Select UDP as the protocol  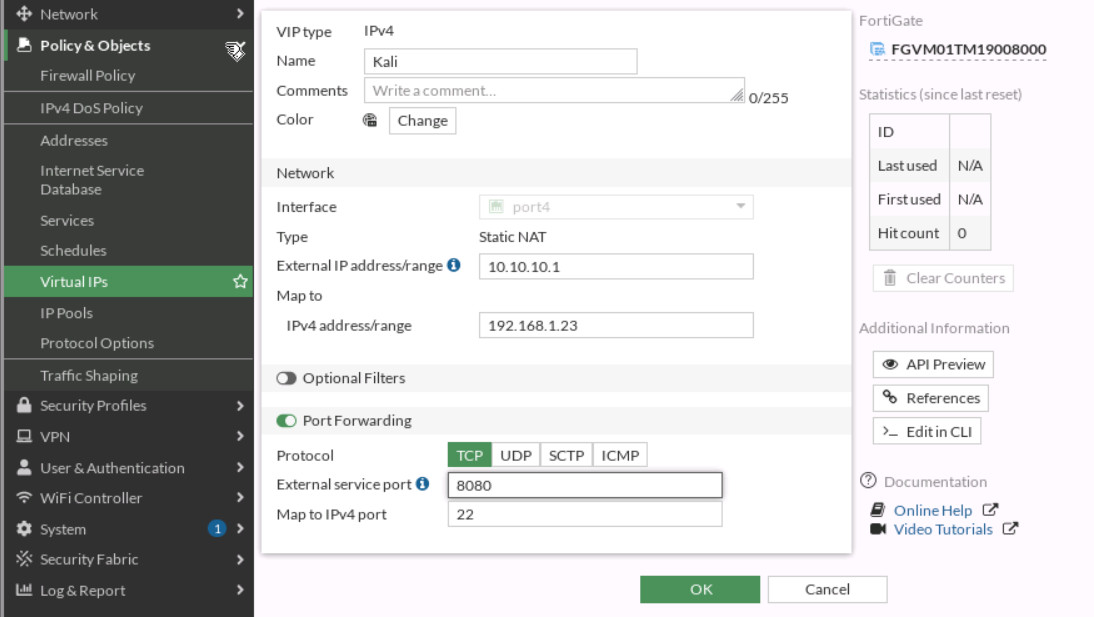[x=514, y=454]
